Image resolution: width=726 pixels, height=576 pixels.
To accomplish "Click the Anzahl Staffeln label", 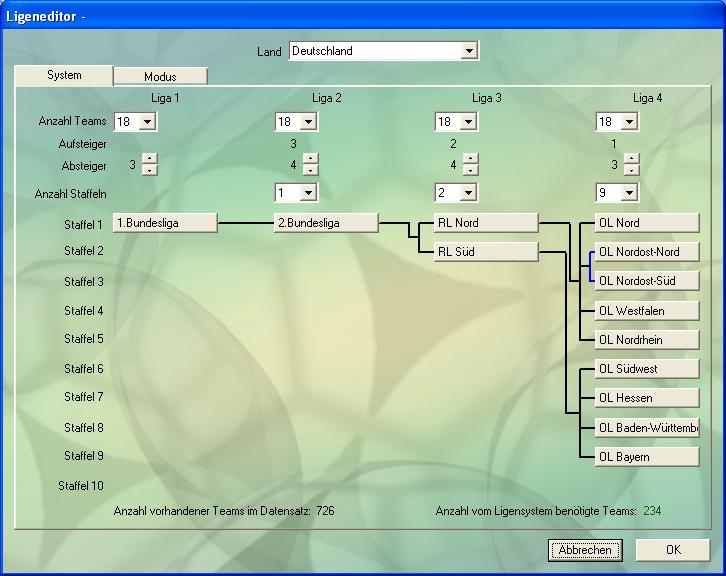I will click(x=70, y=194).
